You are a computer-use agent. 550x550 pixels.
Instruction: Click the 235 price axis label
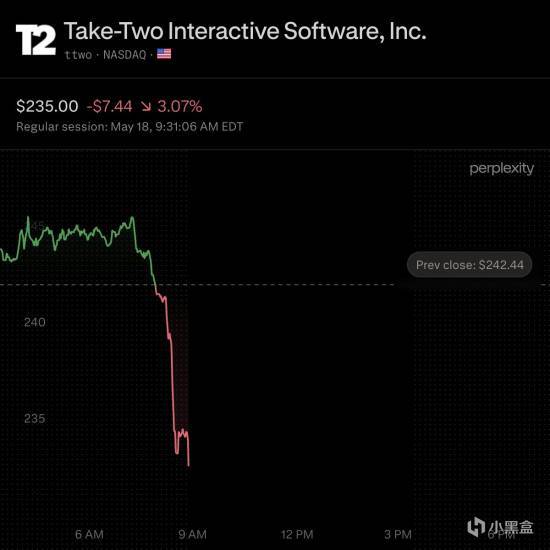(x=35, y=418)
